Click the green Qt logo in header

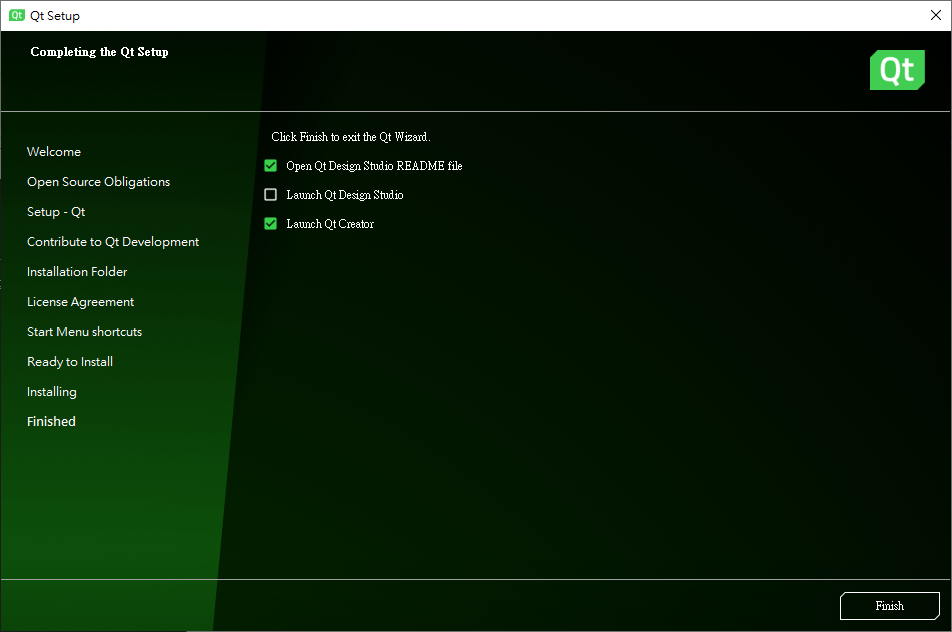897,70
